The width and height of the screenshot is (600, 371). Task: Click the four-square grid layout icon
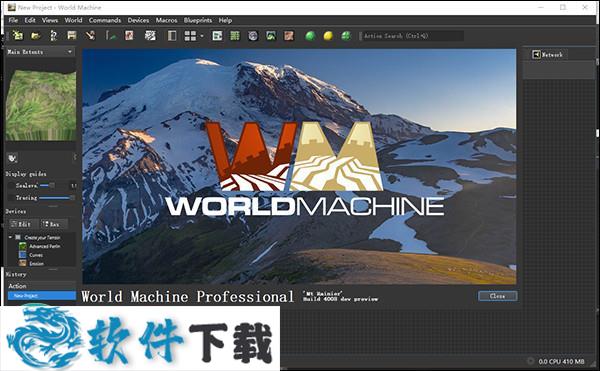[x=190, y=36]
